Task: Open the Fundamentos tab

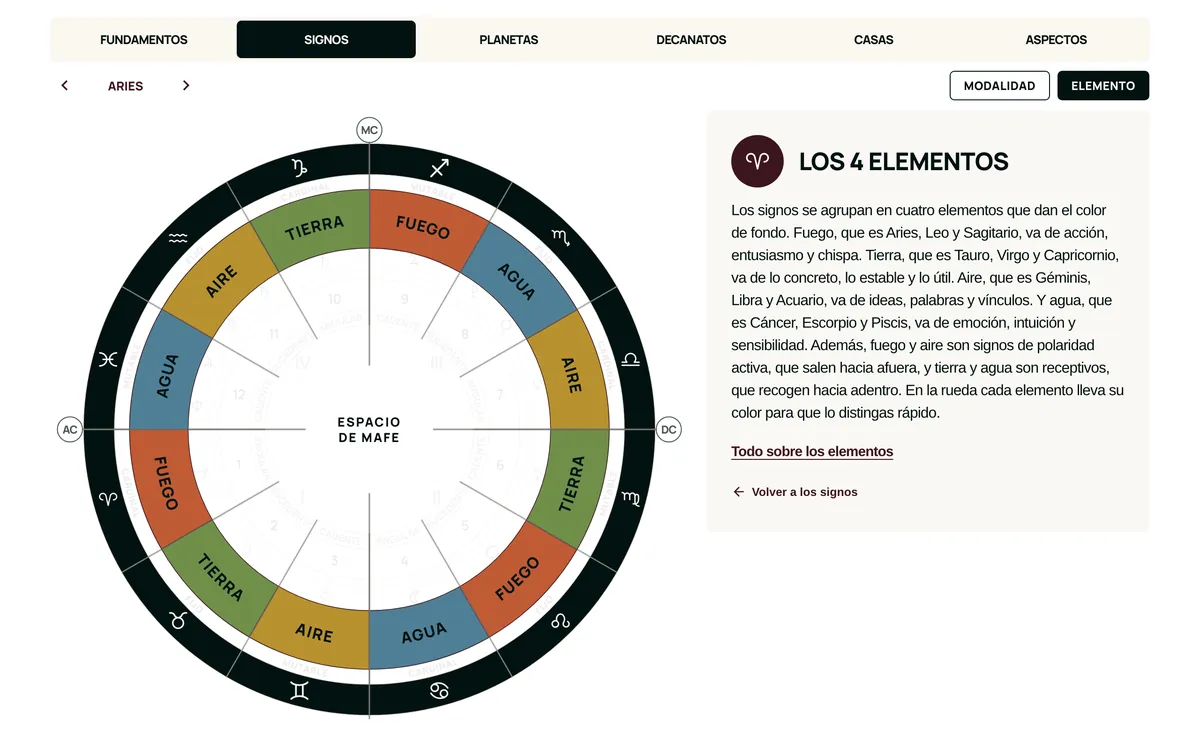Action: tap(144, 40)
